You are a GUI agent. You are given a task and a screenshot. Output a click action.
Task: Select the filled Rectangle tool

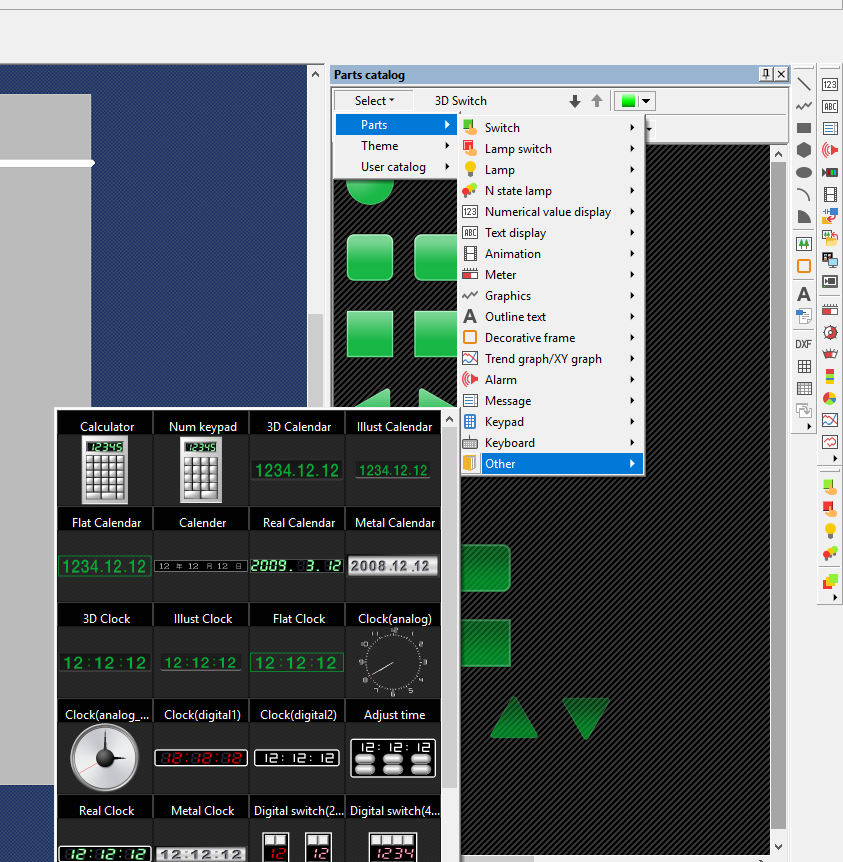[x=804, y=128]
